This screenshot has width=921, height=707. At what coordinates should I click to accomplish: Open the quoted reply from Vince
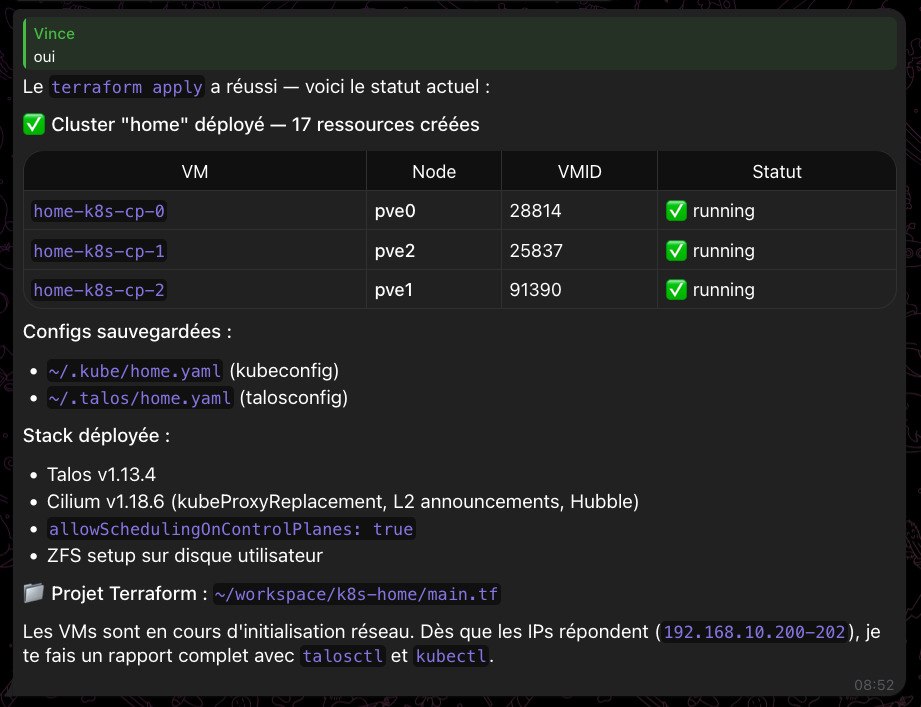460,44
